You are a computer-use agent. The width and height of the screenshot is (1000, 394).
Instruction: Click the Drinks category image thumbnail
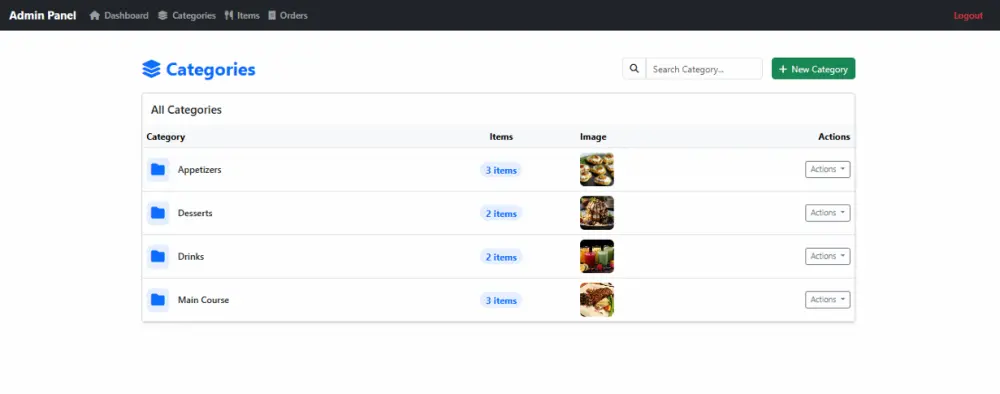(x=597, y=256)
